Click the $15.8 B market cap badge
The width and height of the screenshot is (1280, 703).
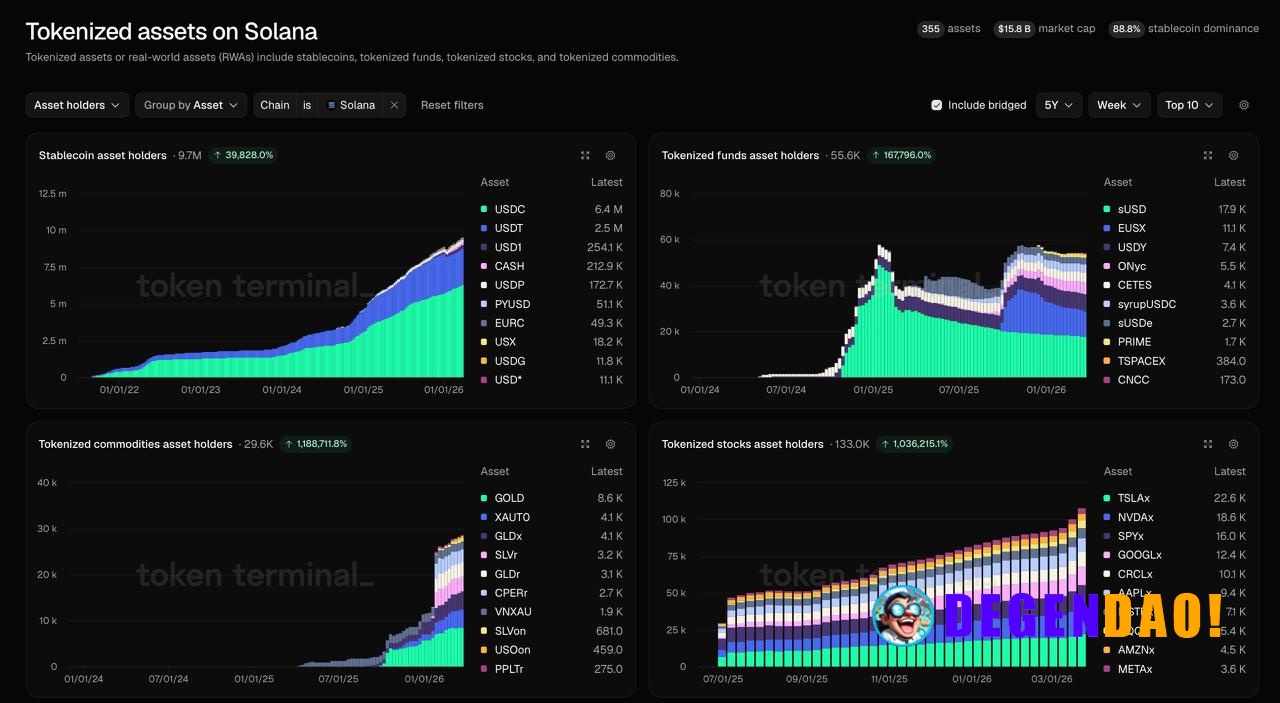point(1013,28)
